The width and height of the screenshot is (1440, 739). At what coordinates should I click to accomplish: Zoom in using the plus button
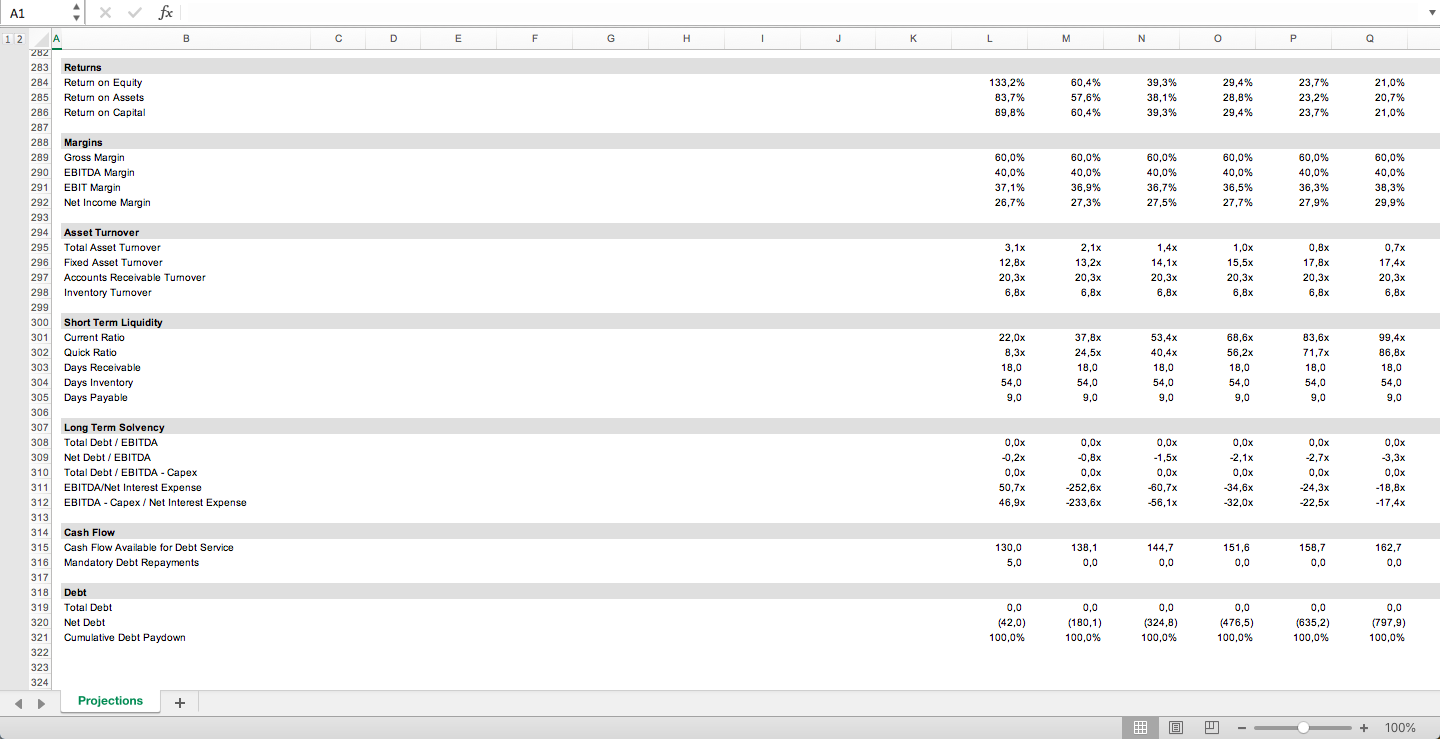click(1363, 727)
